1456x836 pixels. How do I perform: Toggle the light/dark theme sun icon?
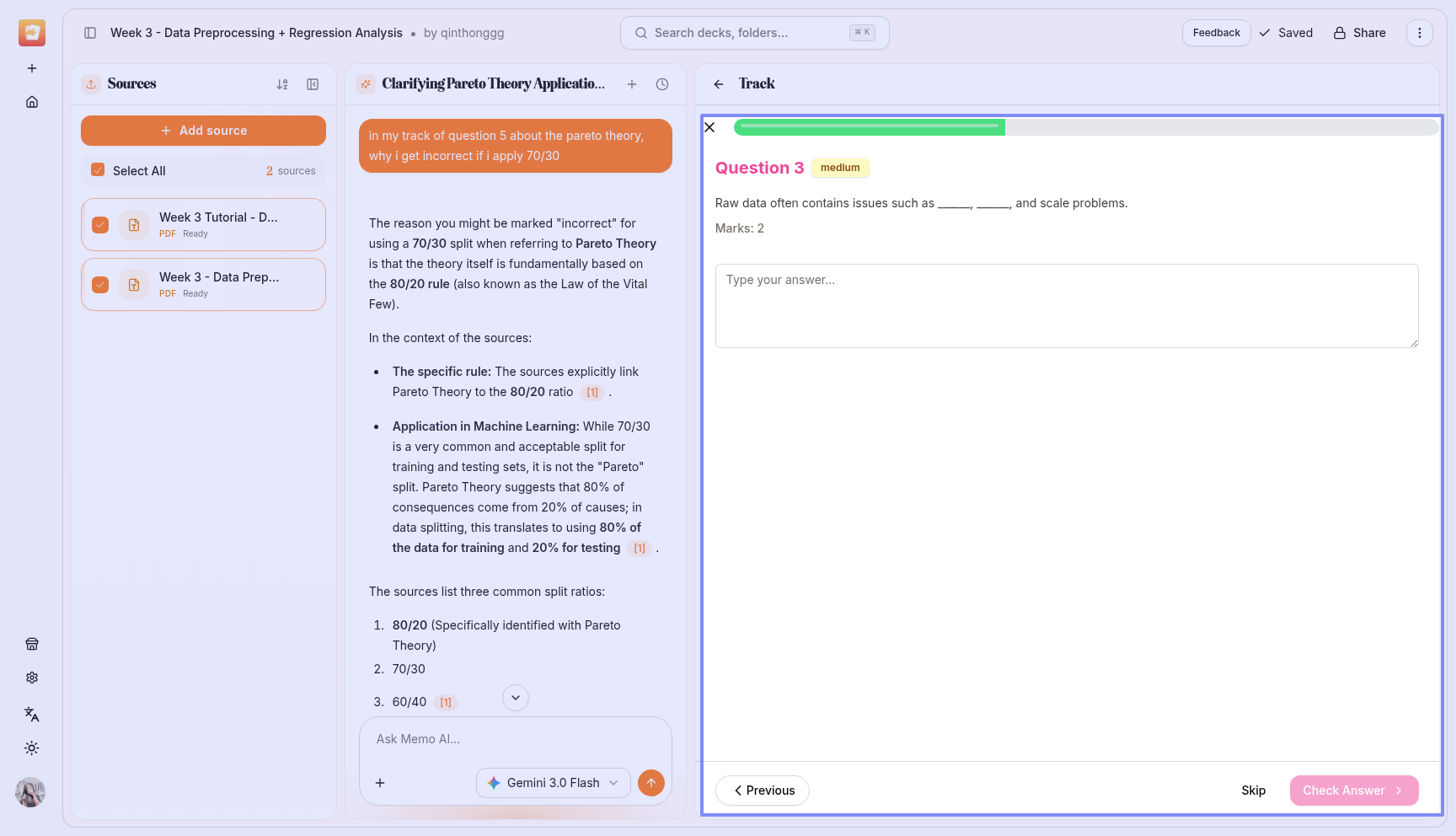click(32, 748)
